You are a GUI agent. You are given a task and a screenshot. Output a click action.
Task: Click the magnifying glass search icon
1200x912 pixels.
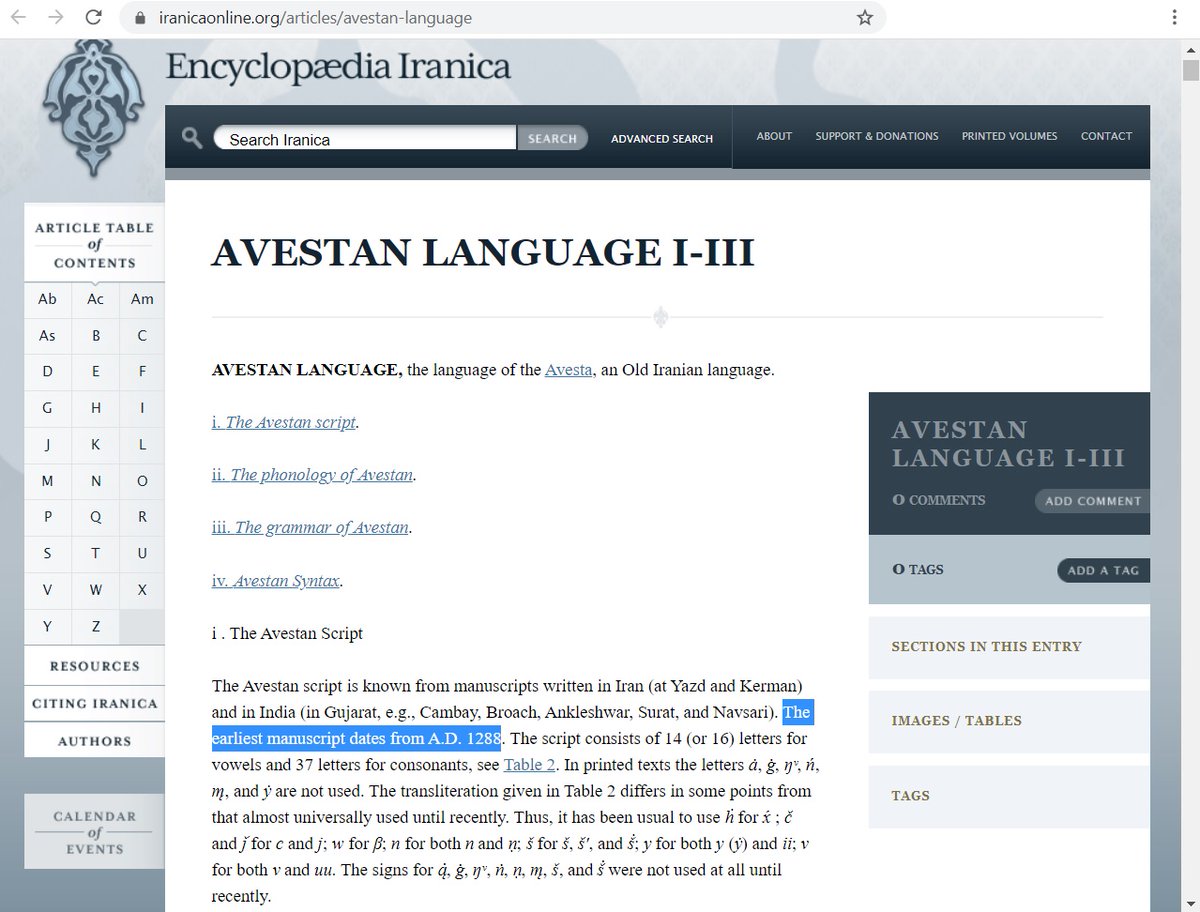pyautogui.click(x=192, y=138)
